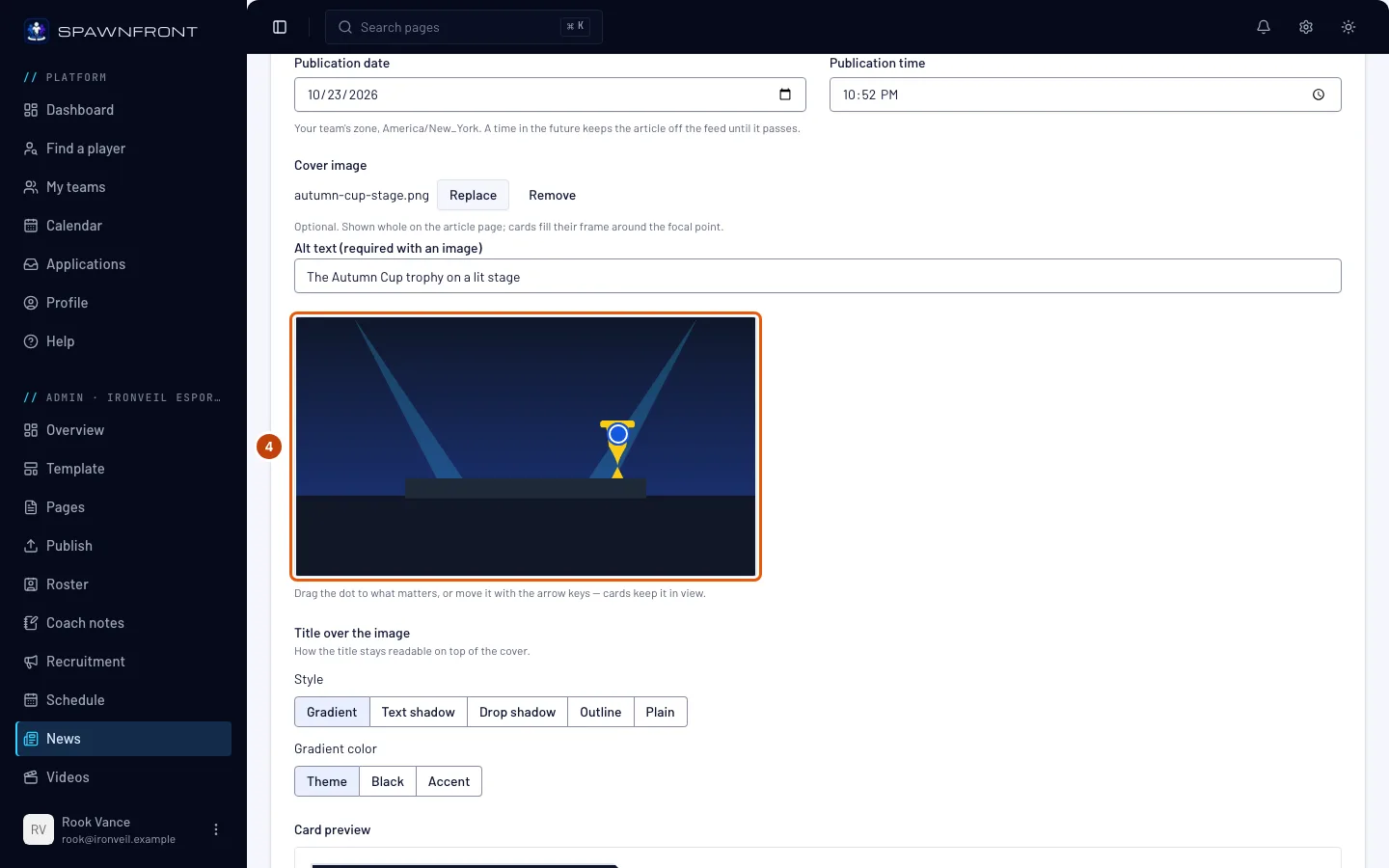Go to Profile page
The width and height of the screenshot is (1389, 868).
pos(123,303)
